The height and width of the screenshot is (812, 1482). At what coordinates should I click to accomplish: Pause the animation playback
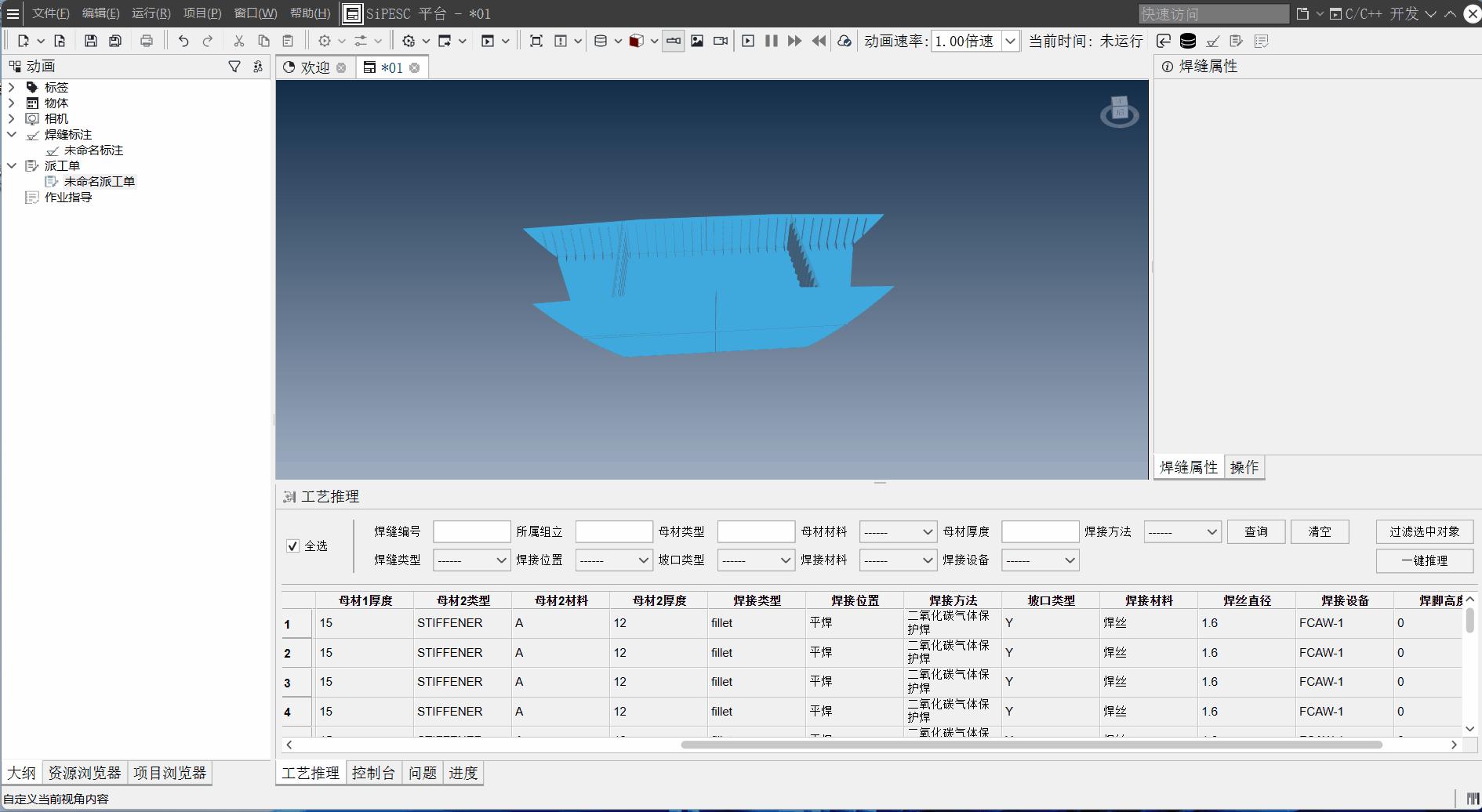[x=772, y=41]
